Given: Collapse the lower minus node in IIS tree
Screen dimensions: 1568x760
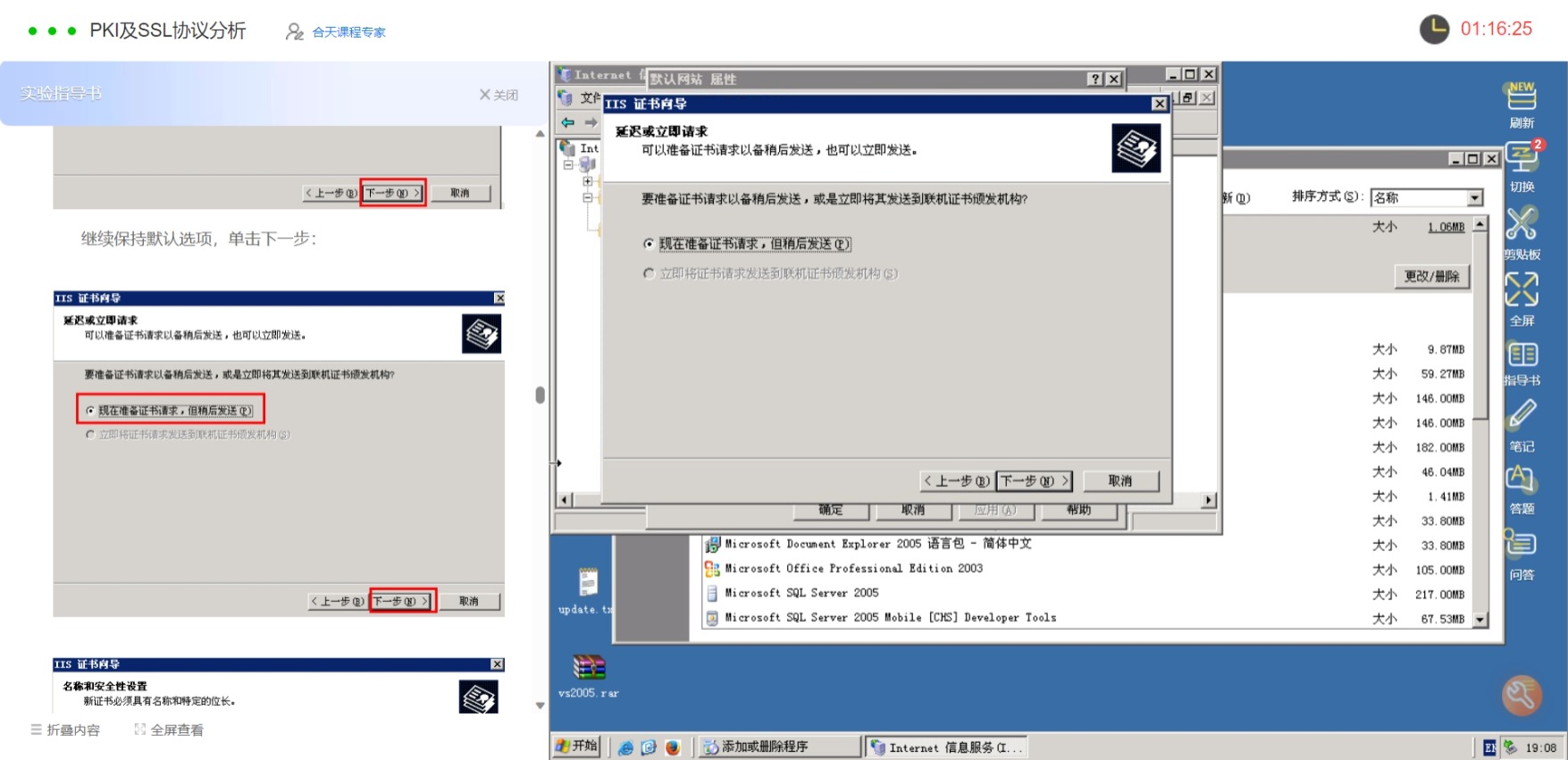Looking at the screenshot, I should (588, 198).
